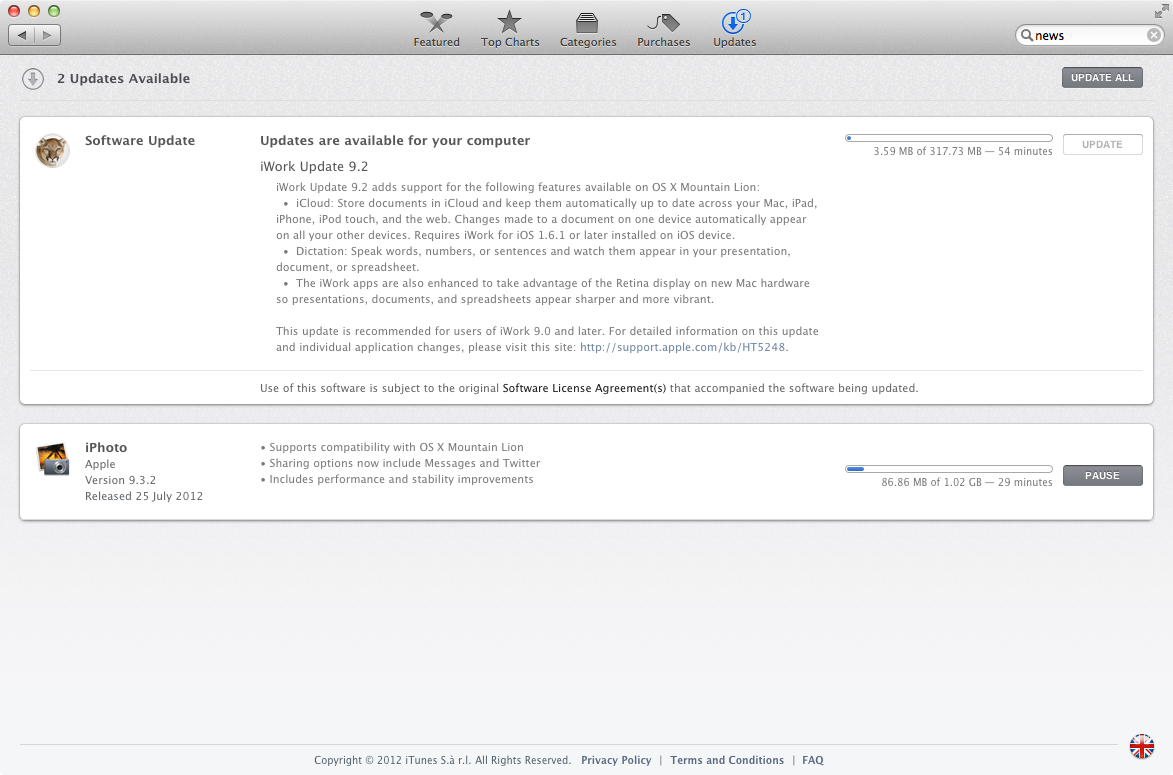Click the Software Update download progress bar
This screenshot has height=775, width=1173.
[949, 138]
